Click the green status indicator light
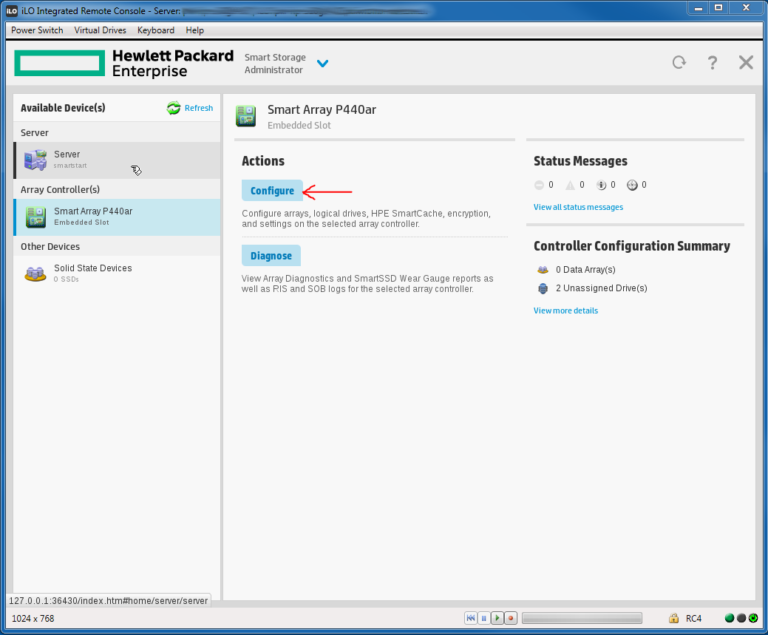The image size is (768, 635). pos(729,618)
